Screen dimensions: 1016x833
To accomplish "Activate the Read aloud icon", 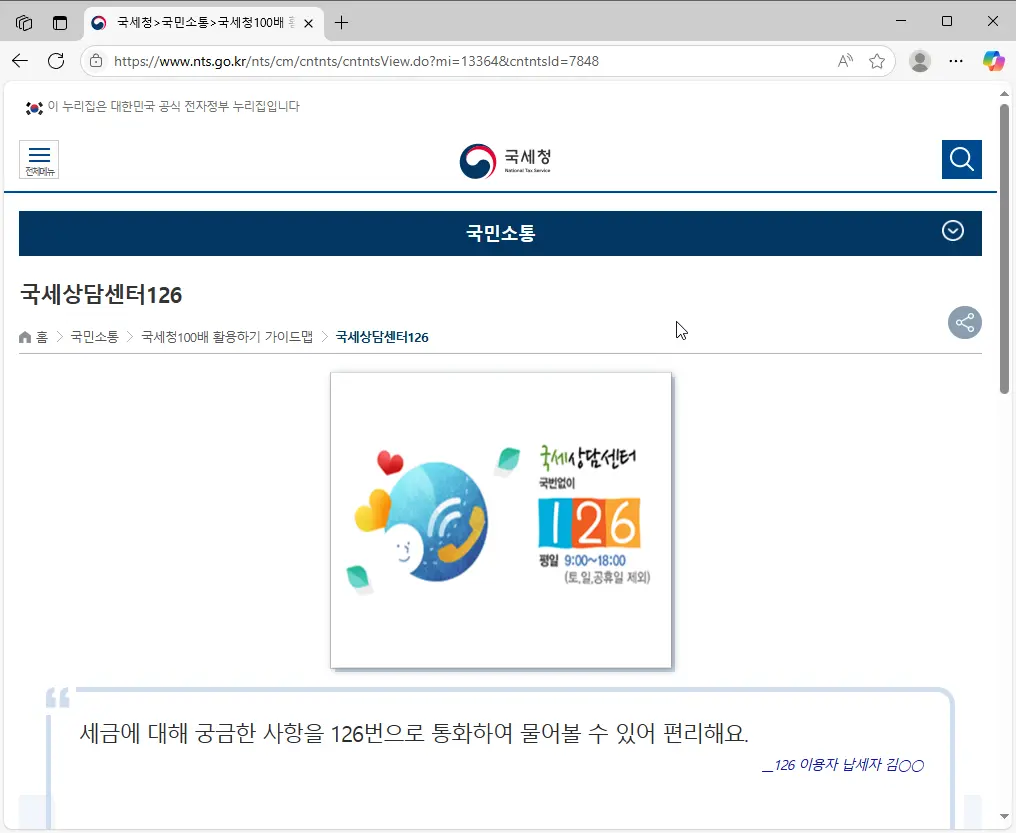I will (845, 61).
